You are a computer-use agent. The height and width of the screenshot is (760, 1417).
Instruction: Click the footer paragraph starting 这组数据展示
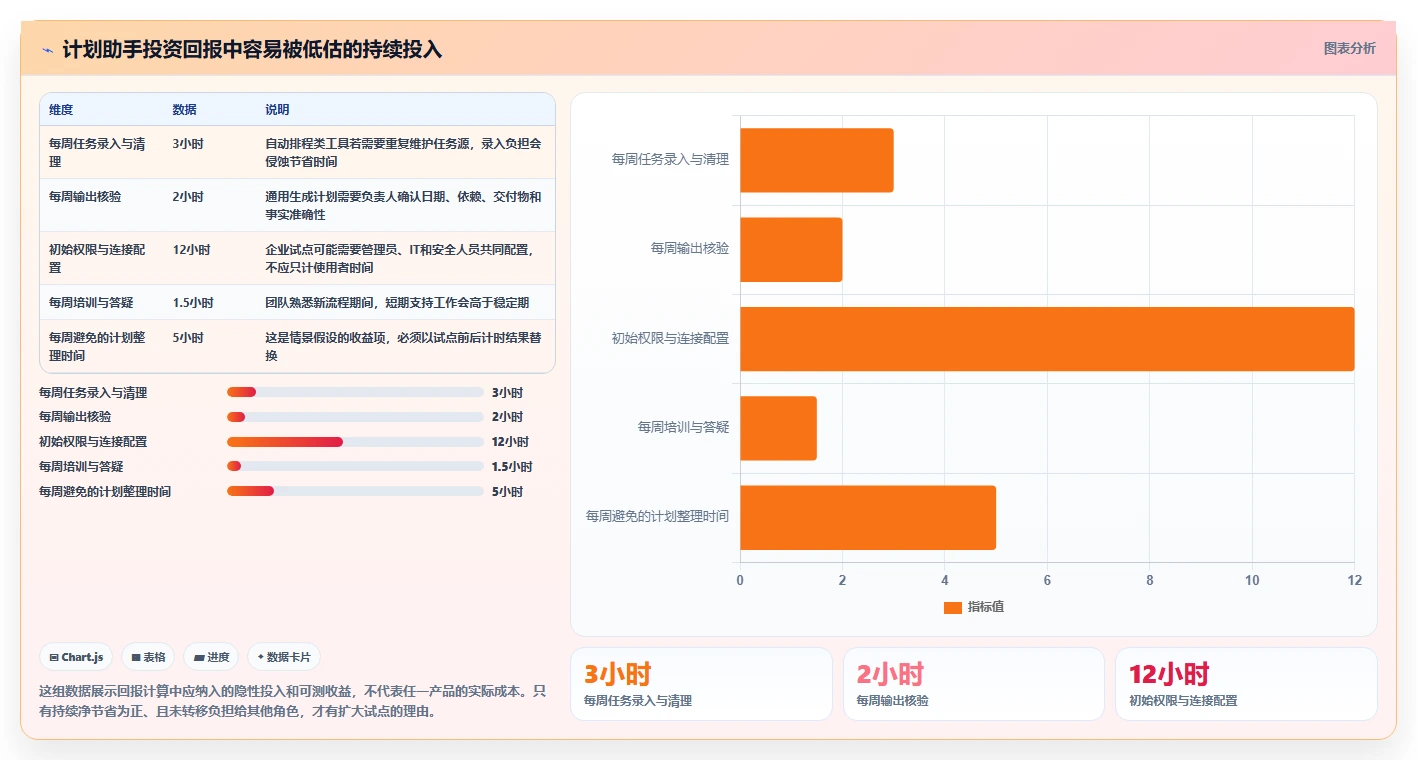[292, 702]
